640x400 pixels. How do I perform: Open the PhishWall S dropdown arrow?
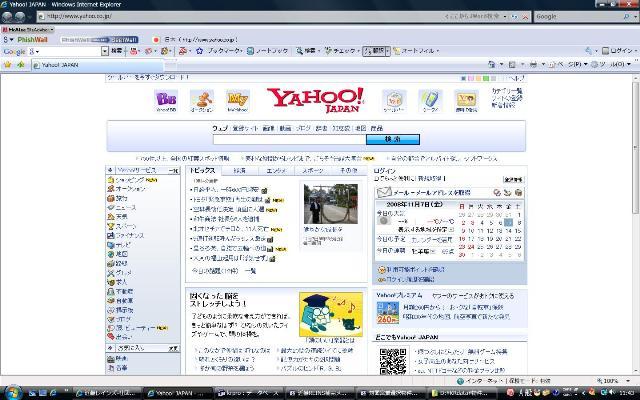pyautogui.click(x=11, y=40)
